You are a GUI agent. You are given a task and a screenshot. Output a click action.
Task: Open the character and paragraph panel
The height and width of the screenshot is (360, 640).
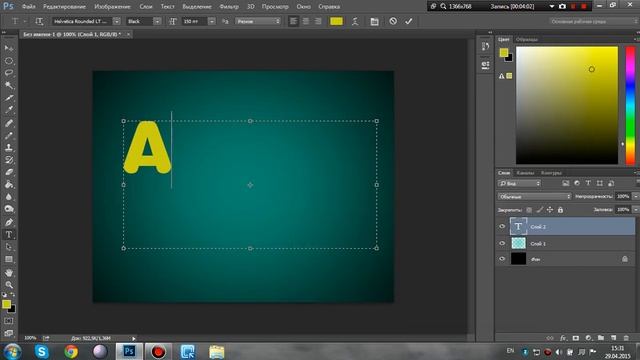point(374,21)
